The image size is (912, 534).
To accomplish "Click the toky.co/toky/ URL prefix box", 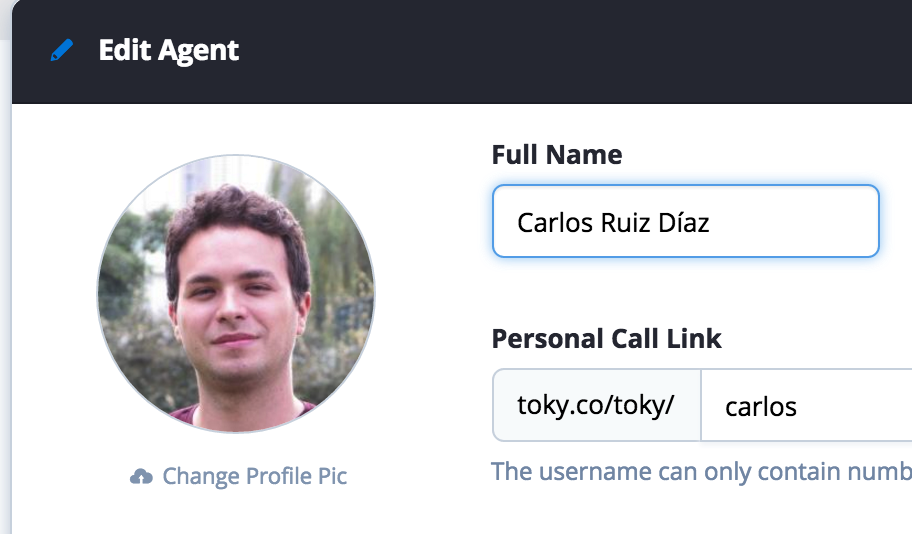I will click(596, 406).
